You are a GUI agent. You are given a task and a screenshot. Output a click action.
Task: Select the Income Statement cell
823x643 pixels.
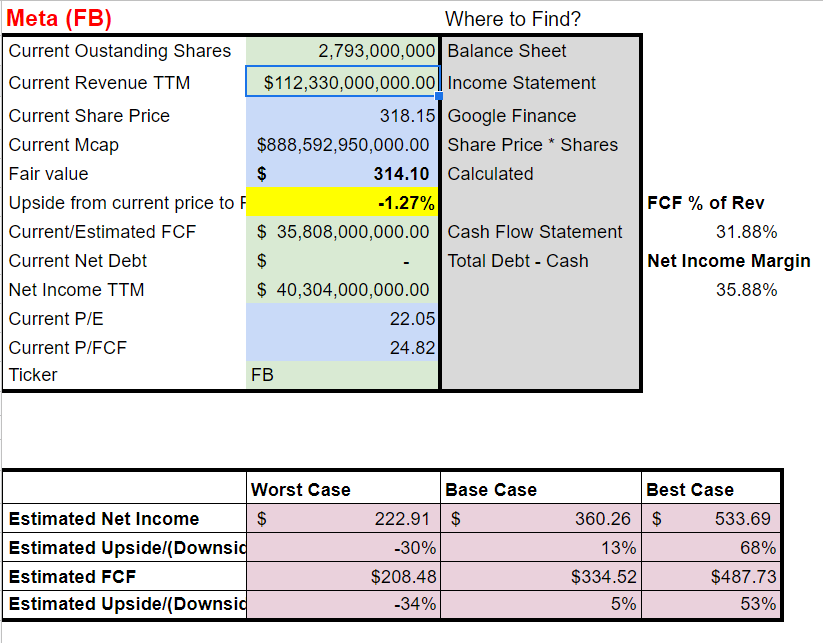point(521,83)
